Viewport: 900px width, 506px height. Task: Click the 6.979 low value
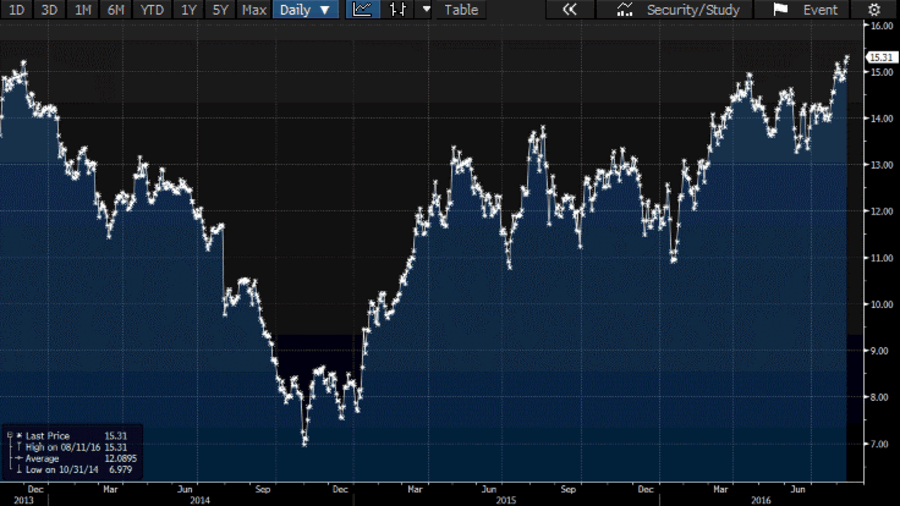121,469
